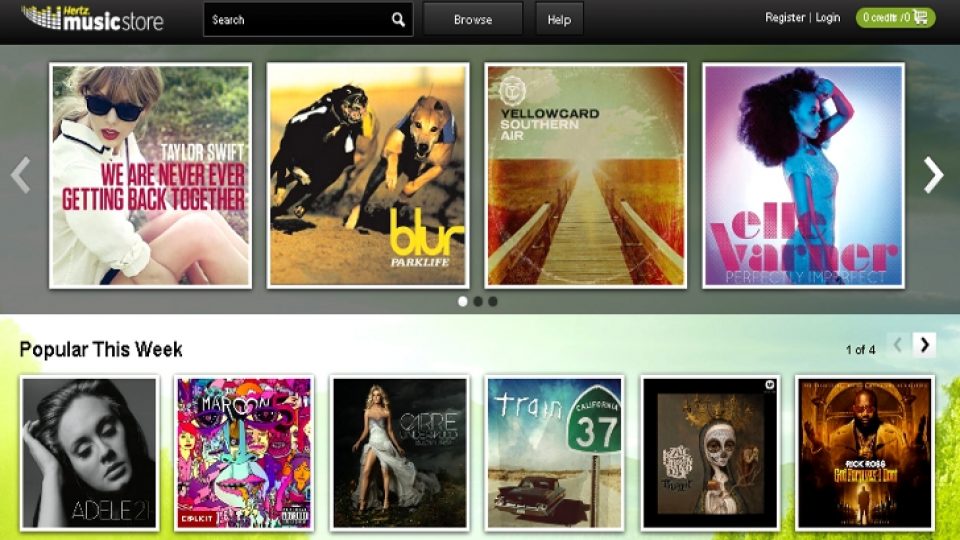The width and height of the screenshot is (960, 540).
Task: Click the Login link
Action: click(x=828, y=18)
